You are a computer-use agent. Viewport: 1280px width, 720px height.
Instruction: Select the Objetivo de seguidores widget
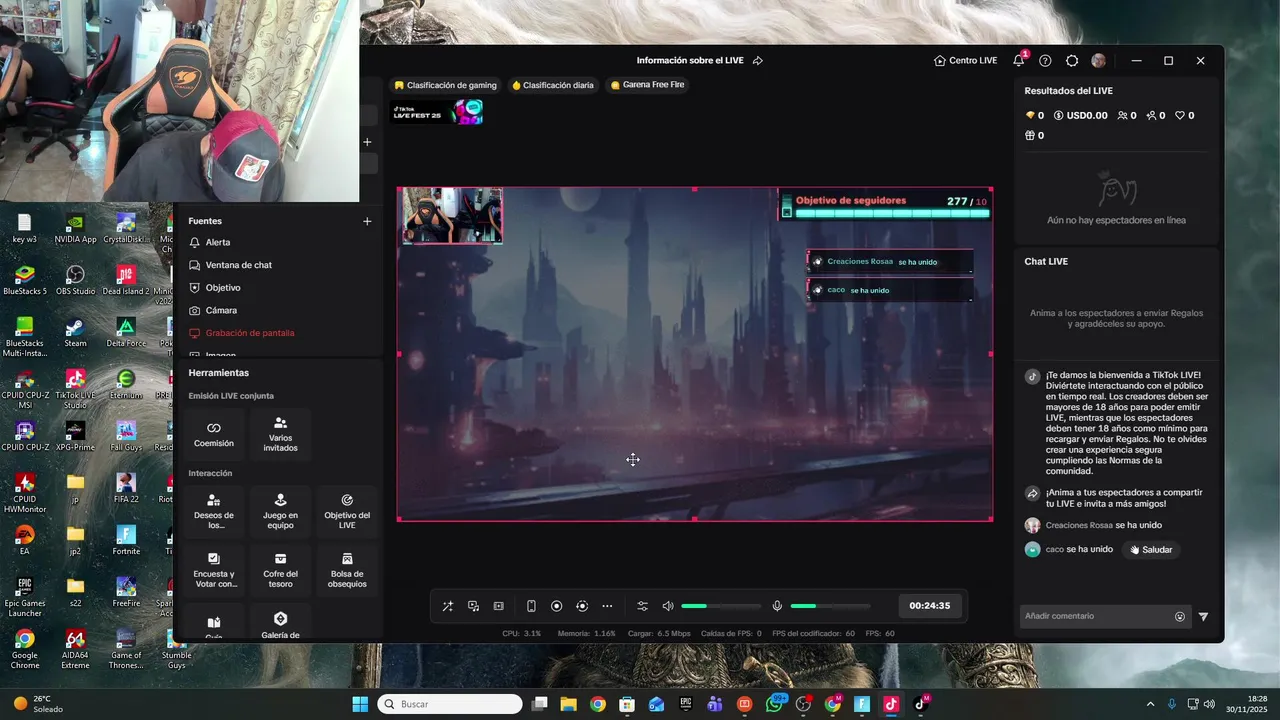click(x=886, y=205)
